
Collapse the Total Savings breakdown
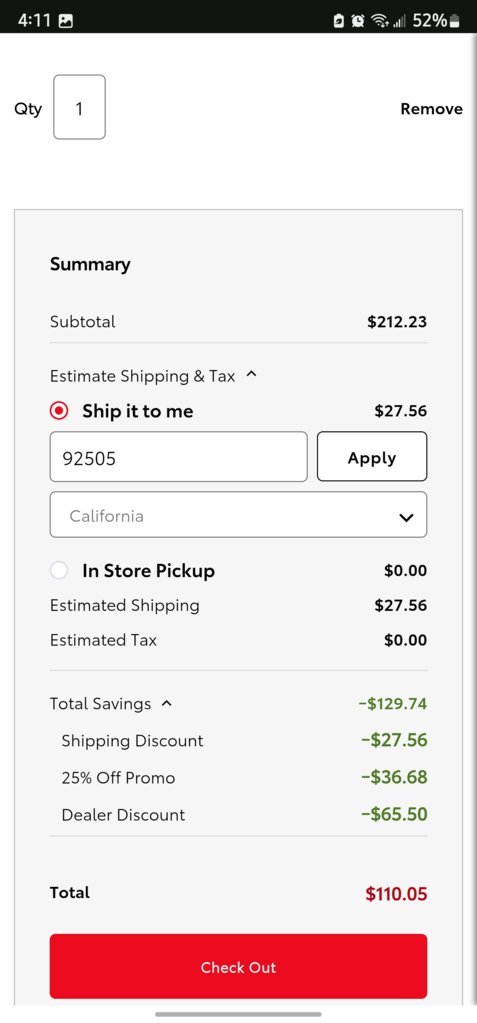click(167, 703)
